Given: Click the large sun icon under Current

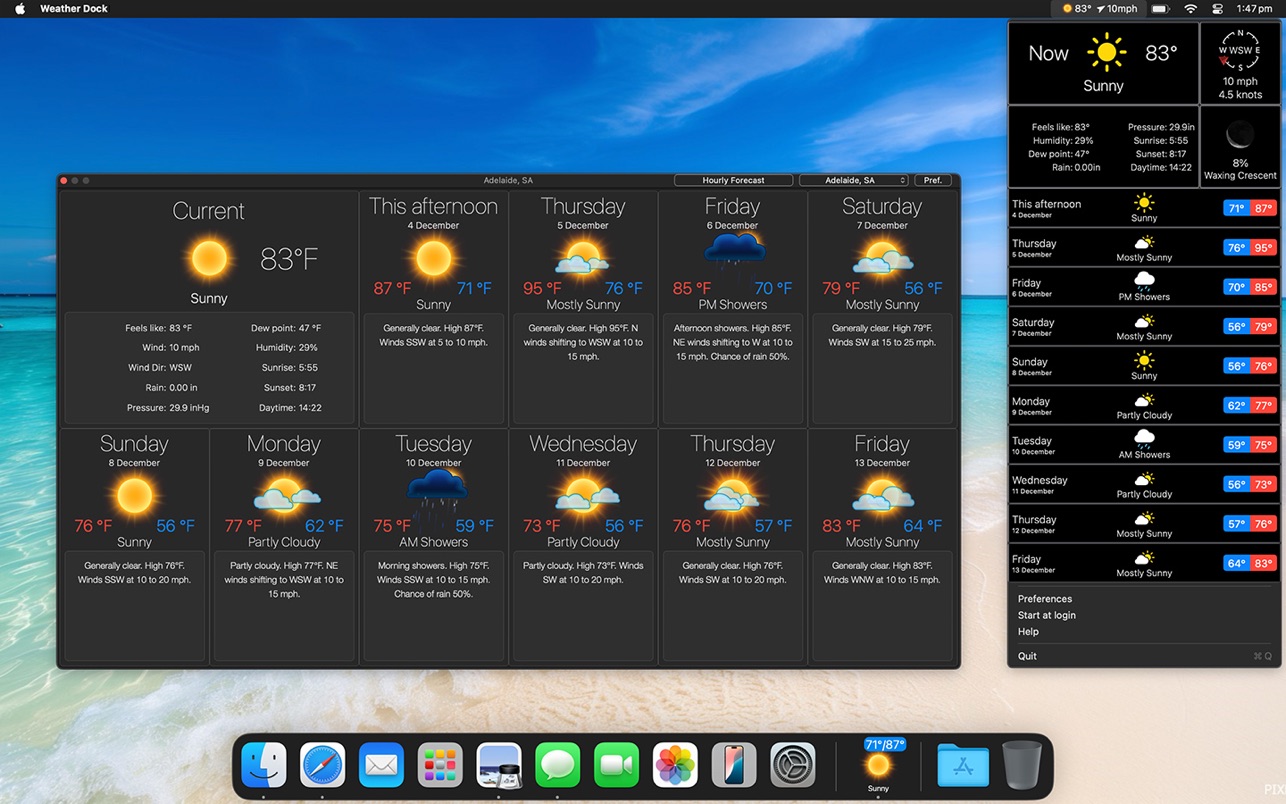Looking at the screenshot, I should coord(209,258).
